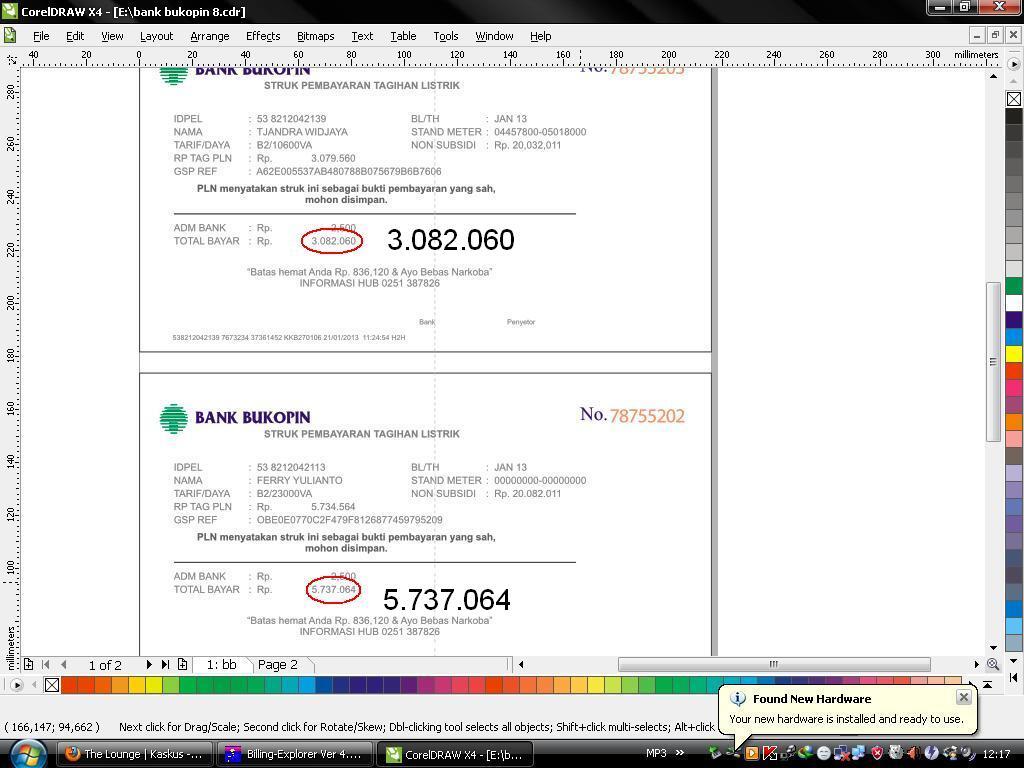Click the disconnected network tray icon with red X
Image resolution: width=1024 pixels, height=768 pixels.
(842, 754)
